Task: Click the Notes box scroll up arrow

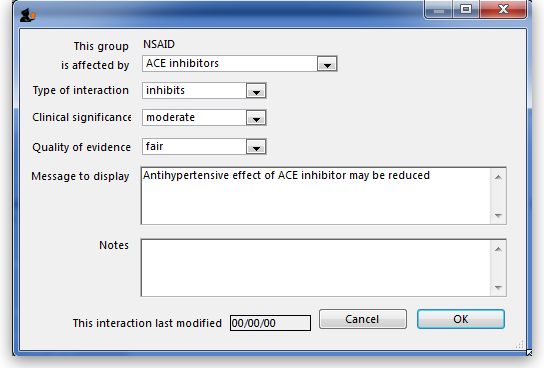Action: 499,249
